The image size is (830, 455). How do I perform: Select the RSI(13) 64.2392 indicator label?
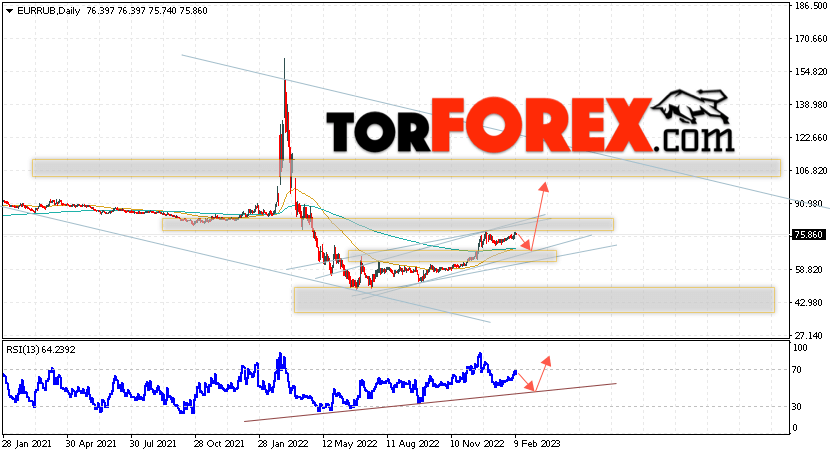41,350
